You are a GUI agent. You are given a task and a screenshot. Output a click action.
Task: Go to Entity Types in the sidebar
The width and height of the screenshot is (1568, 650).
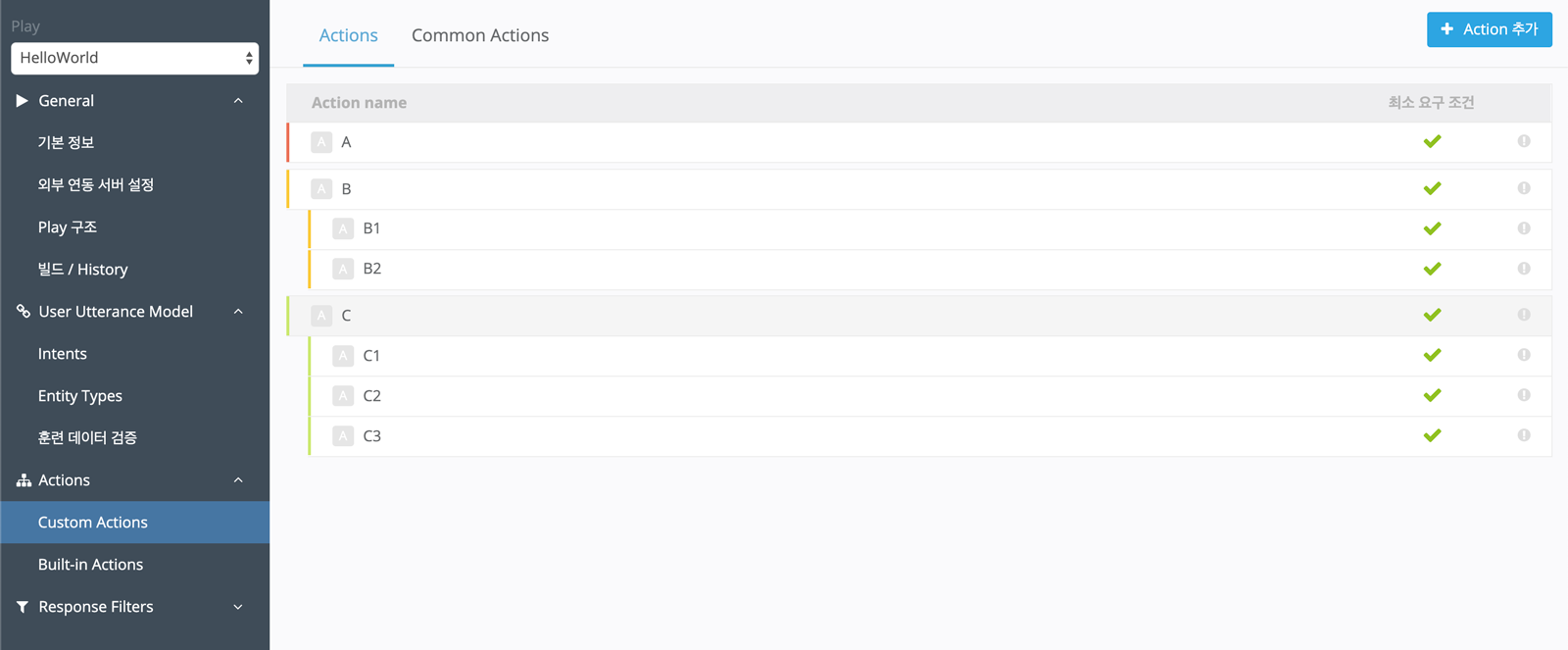click(x=80, y=396)
